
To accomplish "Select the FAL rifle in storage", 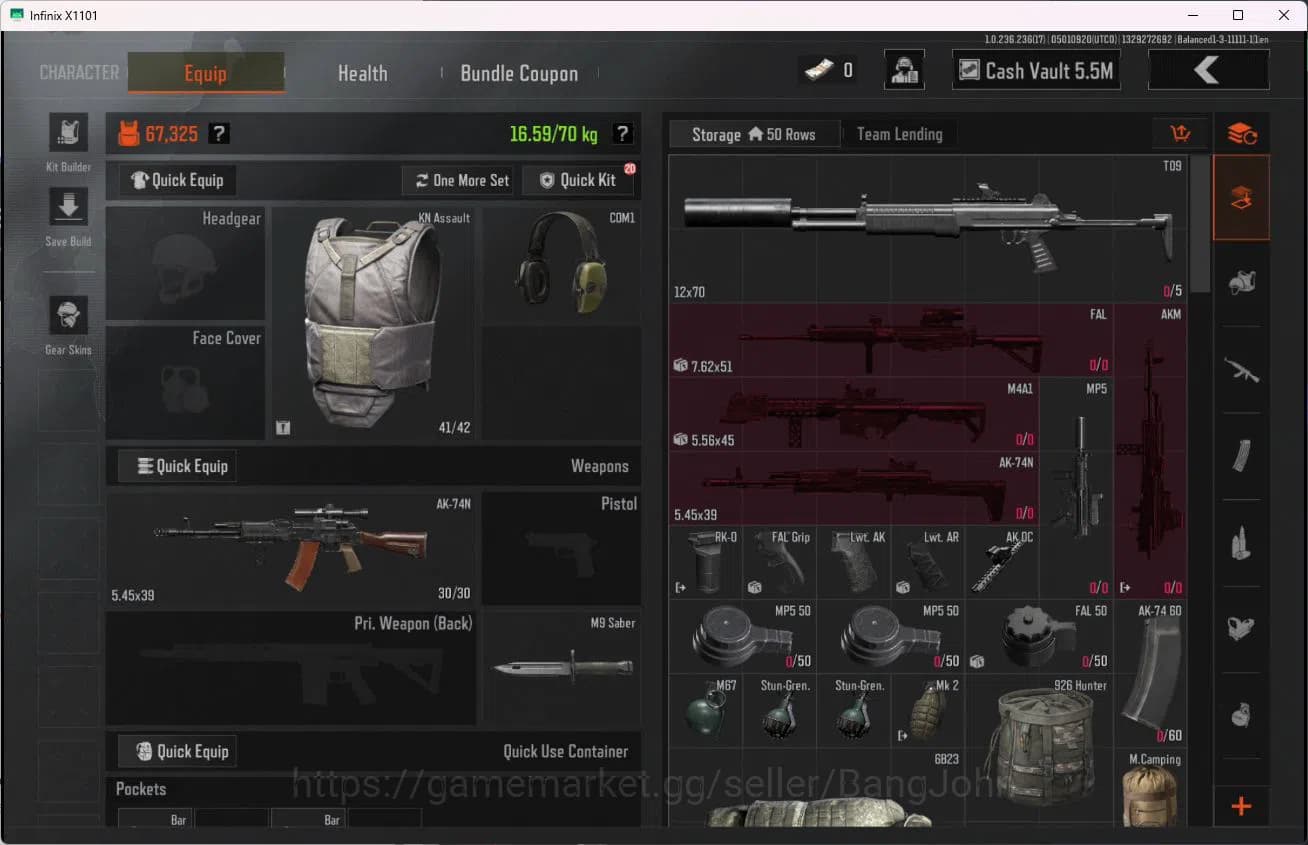I will point(891,340).
